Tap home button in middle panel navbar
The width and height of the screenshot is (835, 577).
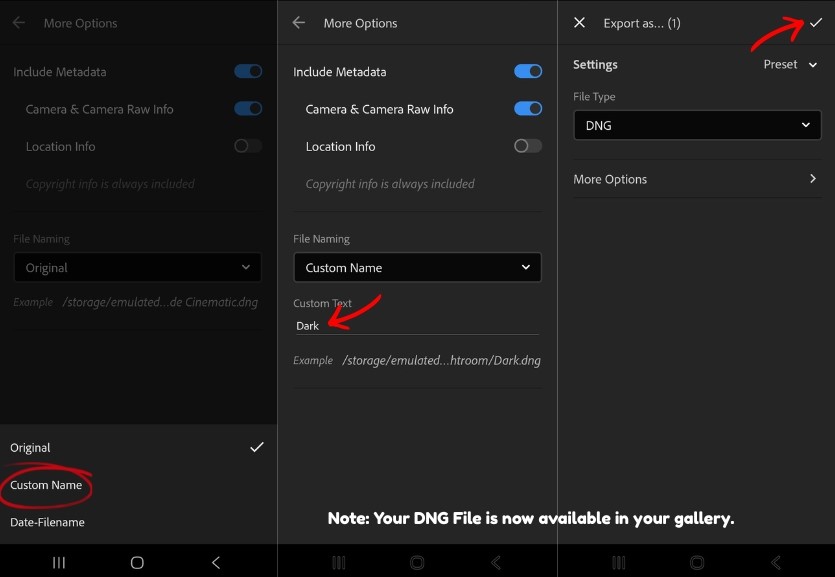(417, 562)
